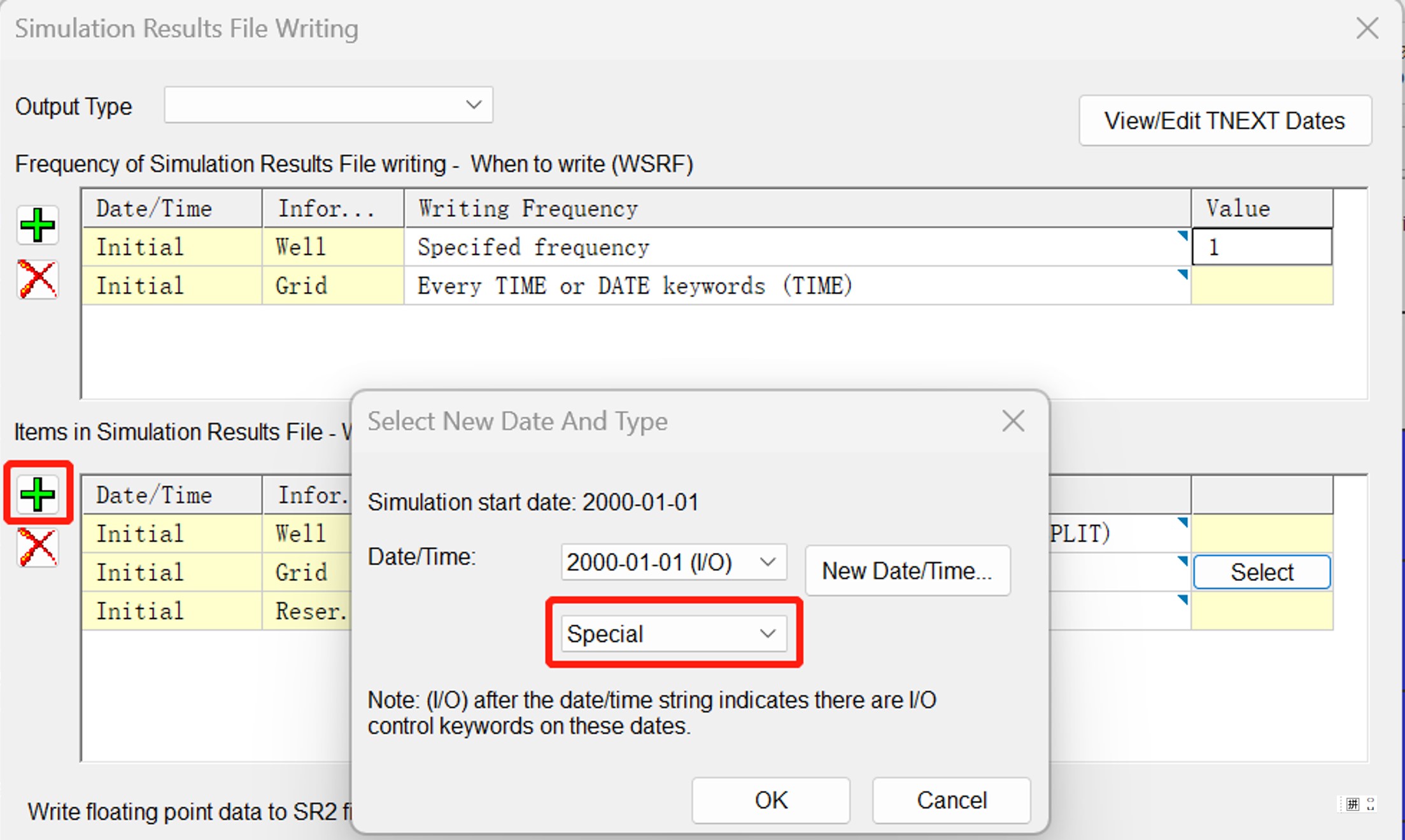The height and width of the screenshot is (840, 1405).
Task: Edit the Value field containing 1
Action: point(1262,247)
